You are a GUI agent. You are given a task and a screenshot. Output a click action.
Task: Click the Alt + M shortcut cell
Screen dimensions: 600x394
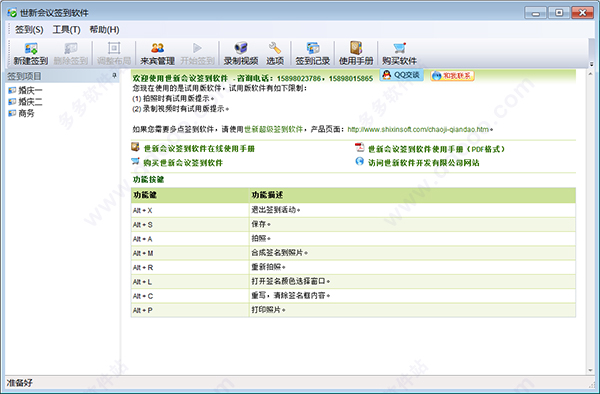(x=190, y=253)
